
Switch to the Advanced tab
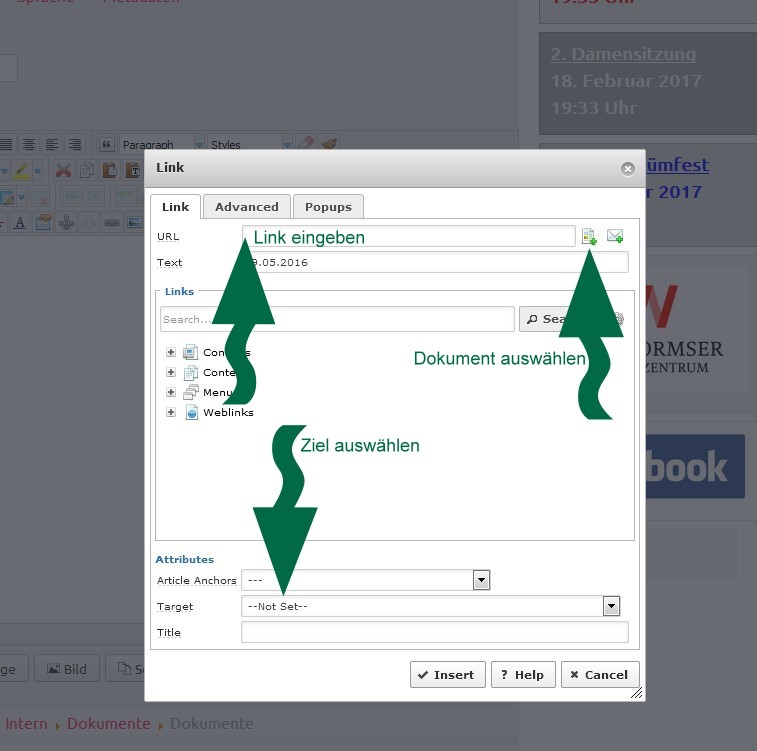point(246,207)
